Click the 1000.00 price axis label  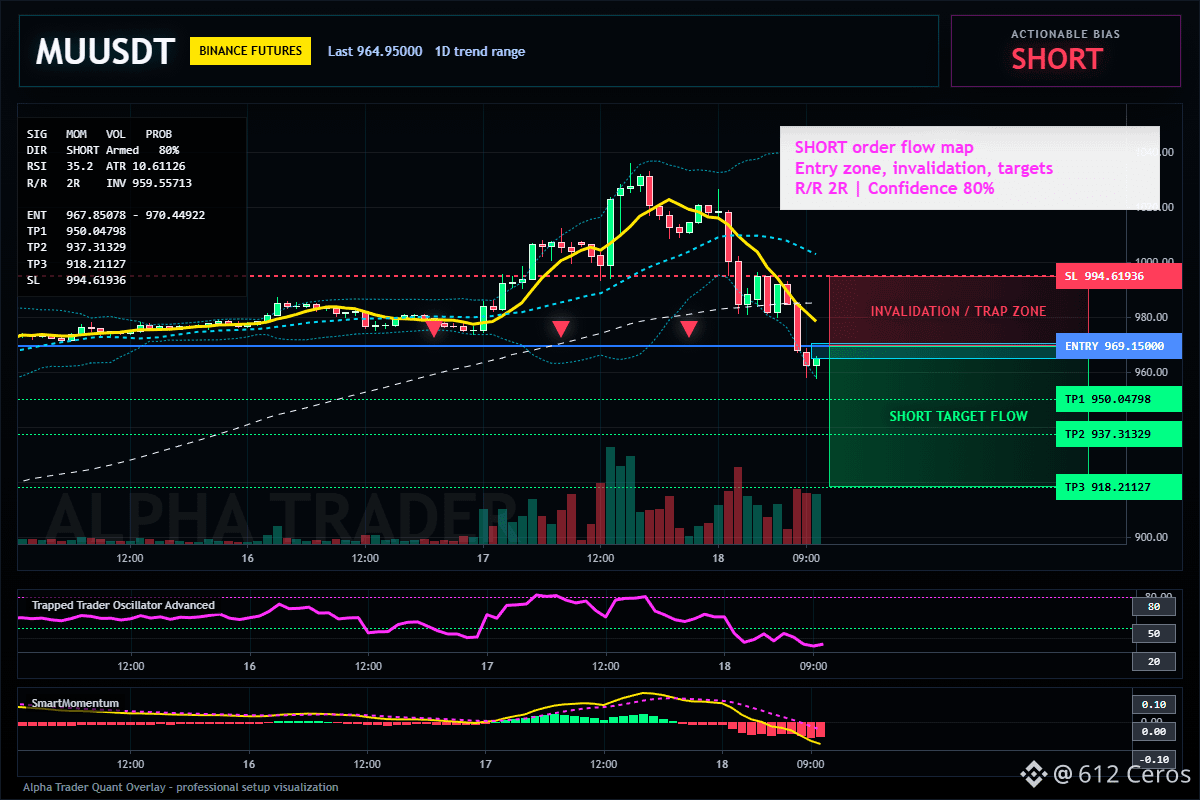pyautogui.click(x=1152, y=262)
